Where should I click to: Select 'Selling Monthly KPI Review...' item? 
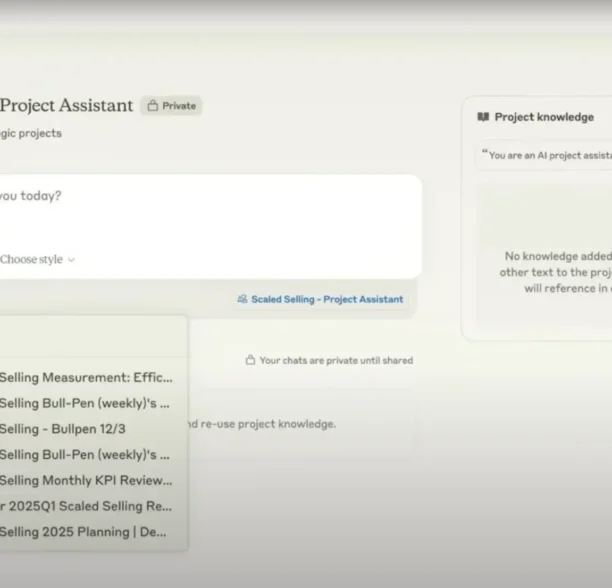(86, 480)
